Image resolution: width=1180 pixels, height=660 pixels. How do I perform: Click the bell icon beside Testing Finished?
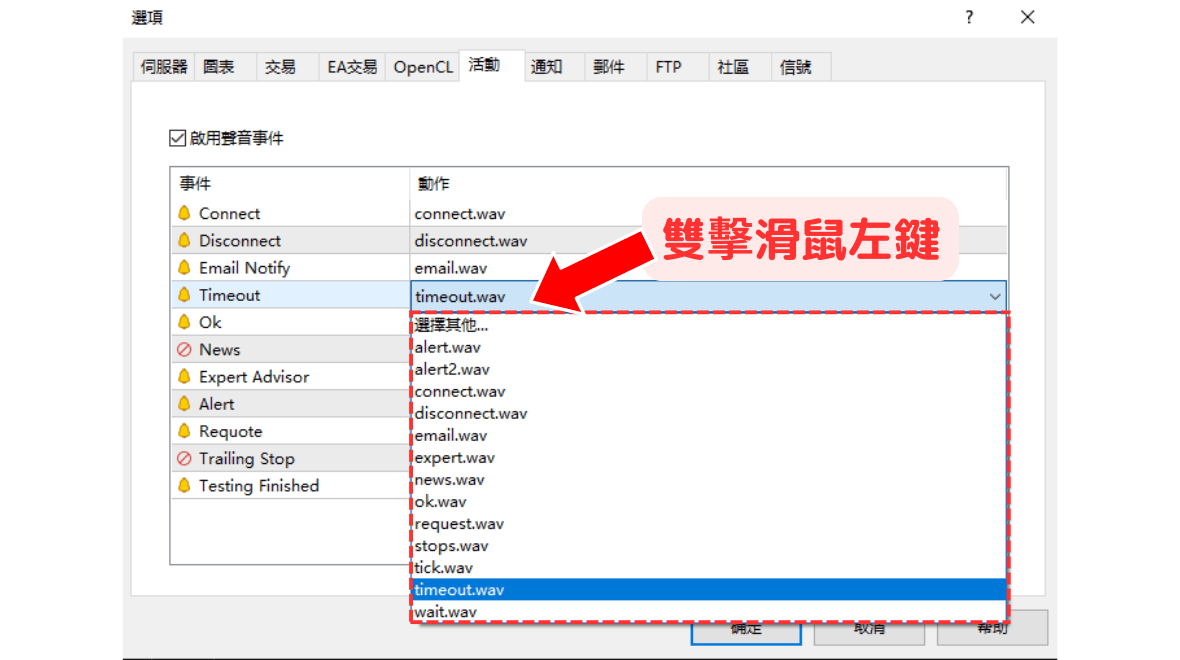point(184,486)
